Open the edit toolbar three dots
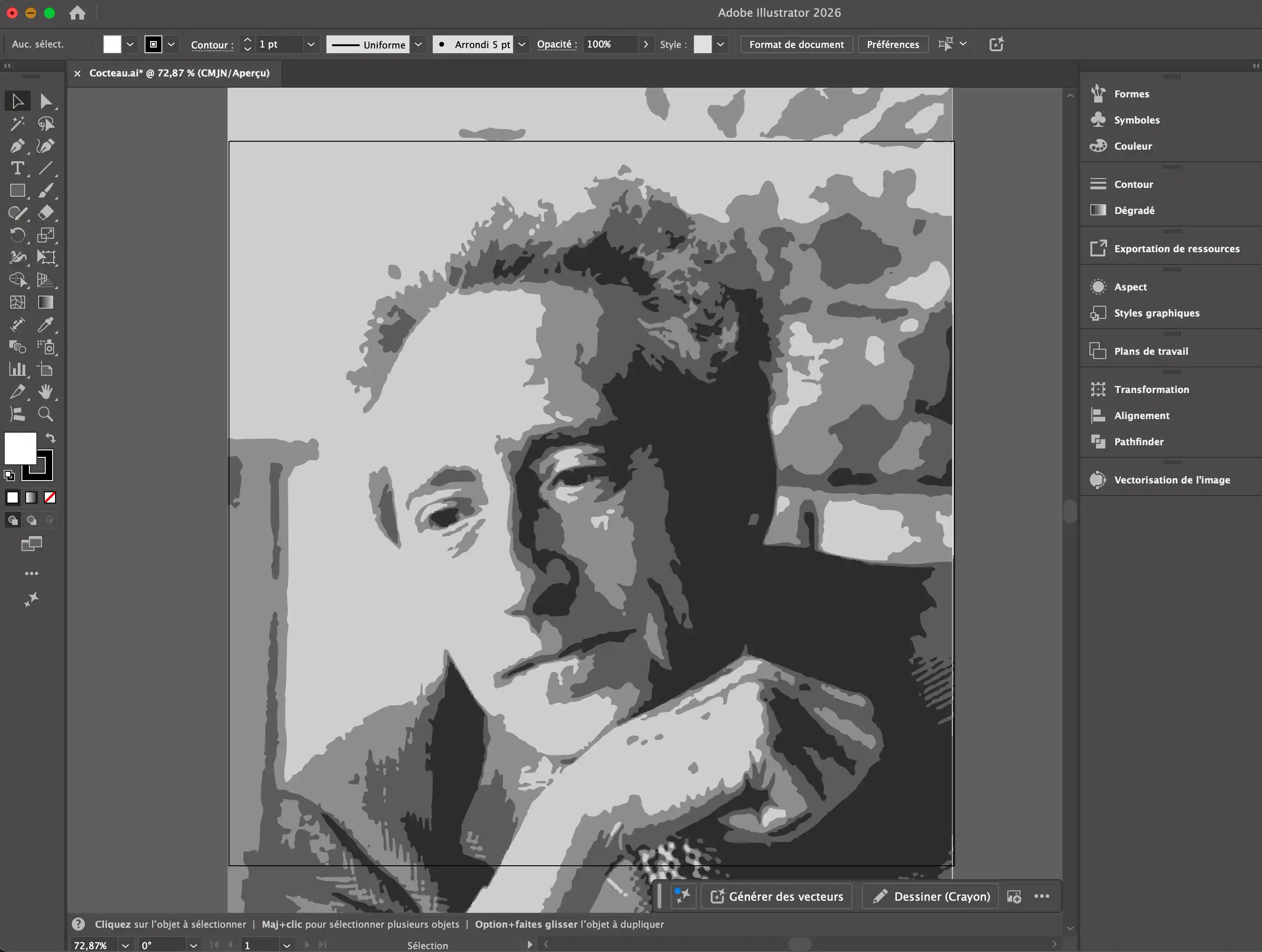The image size is (1262, 952). [31, 573]
